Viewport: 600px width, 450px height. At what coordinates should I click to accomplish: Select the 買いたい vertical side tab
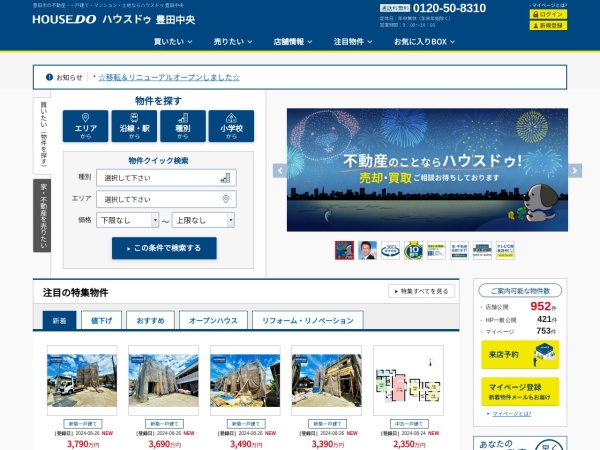[42, 135]
